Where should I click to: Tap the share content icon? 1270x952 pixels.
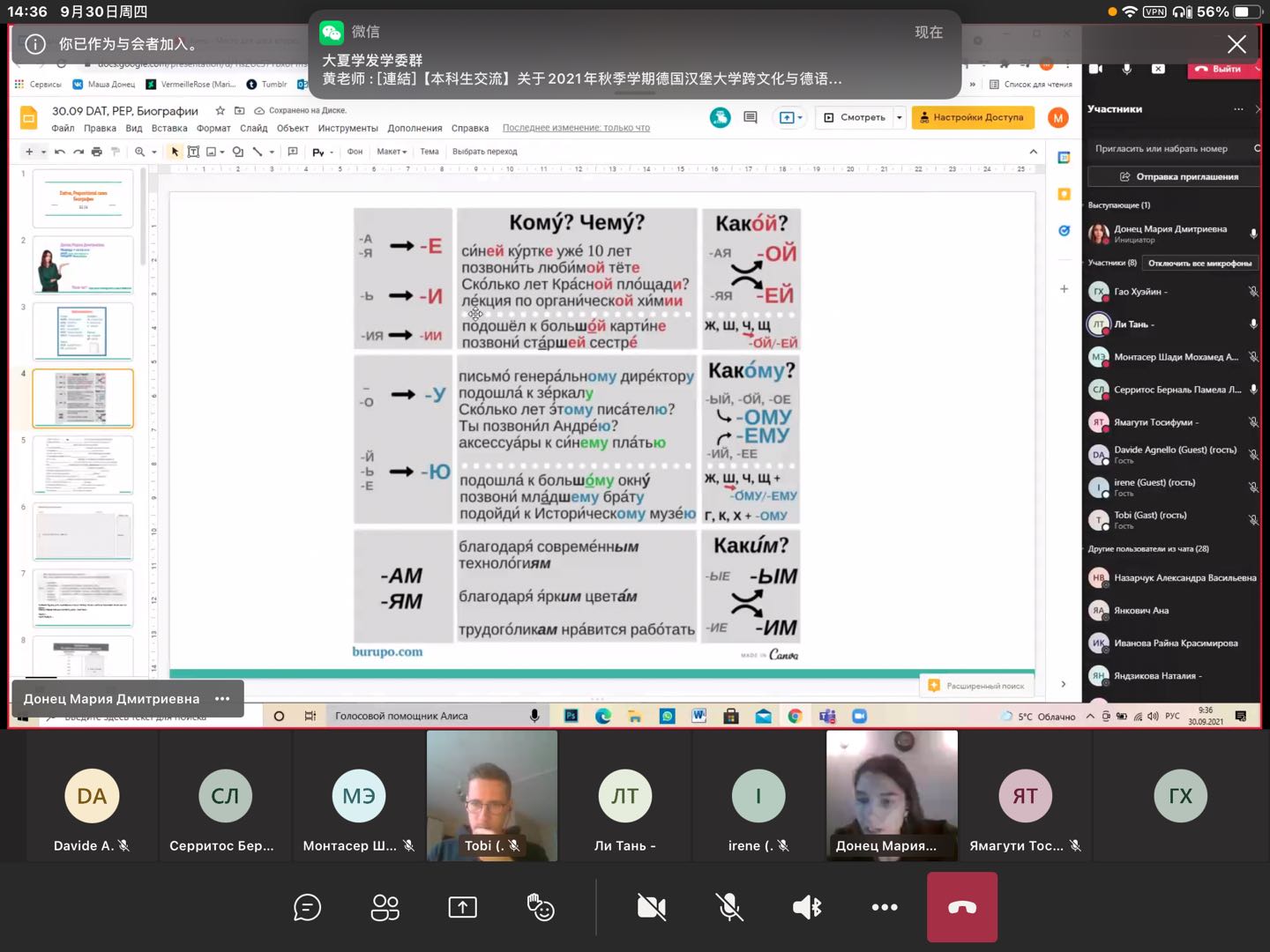pyautogui.click(x=462, y=907)
